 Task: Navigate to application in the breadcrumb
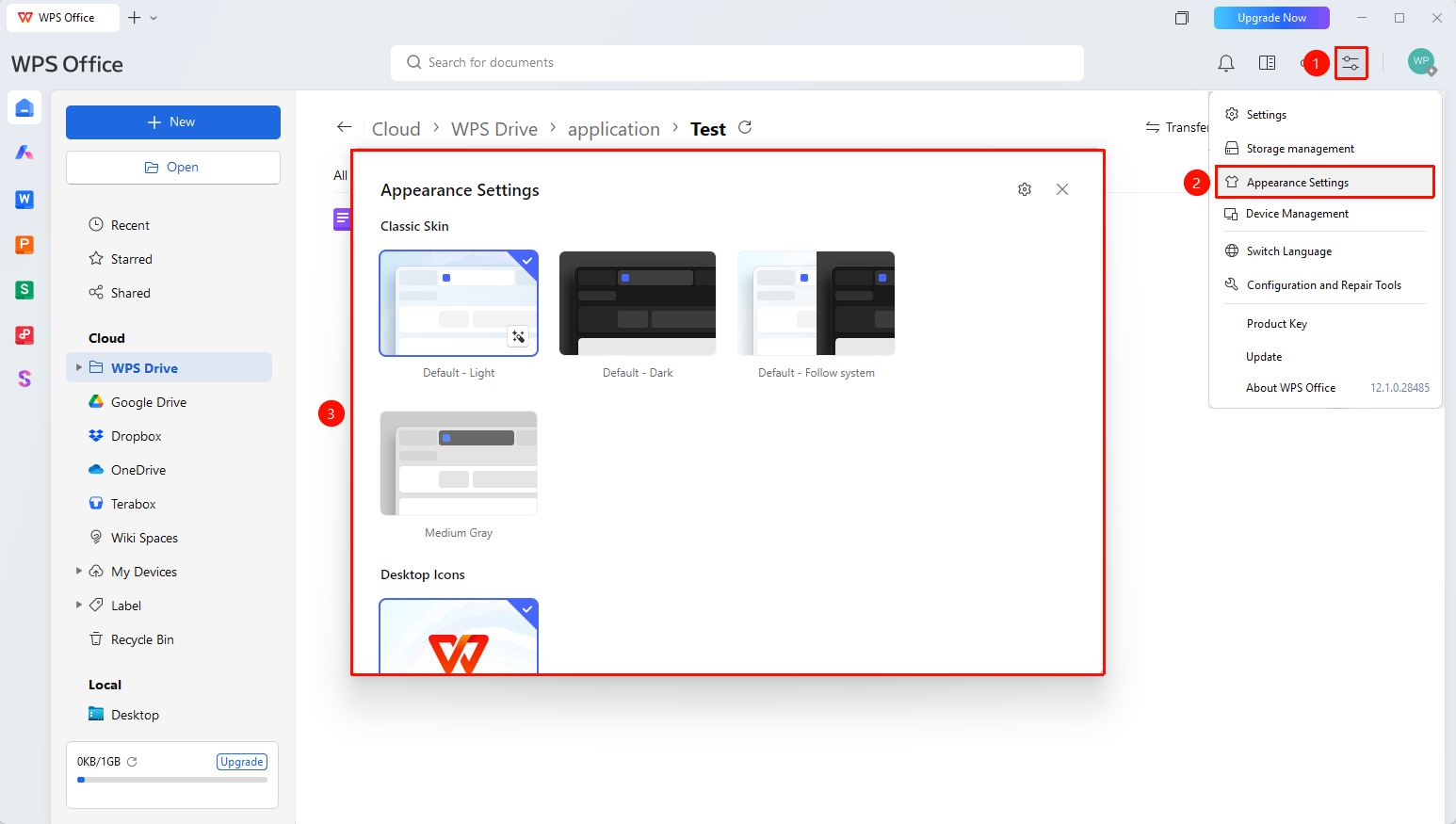tap(614, 129)
